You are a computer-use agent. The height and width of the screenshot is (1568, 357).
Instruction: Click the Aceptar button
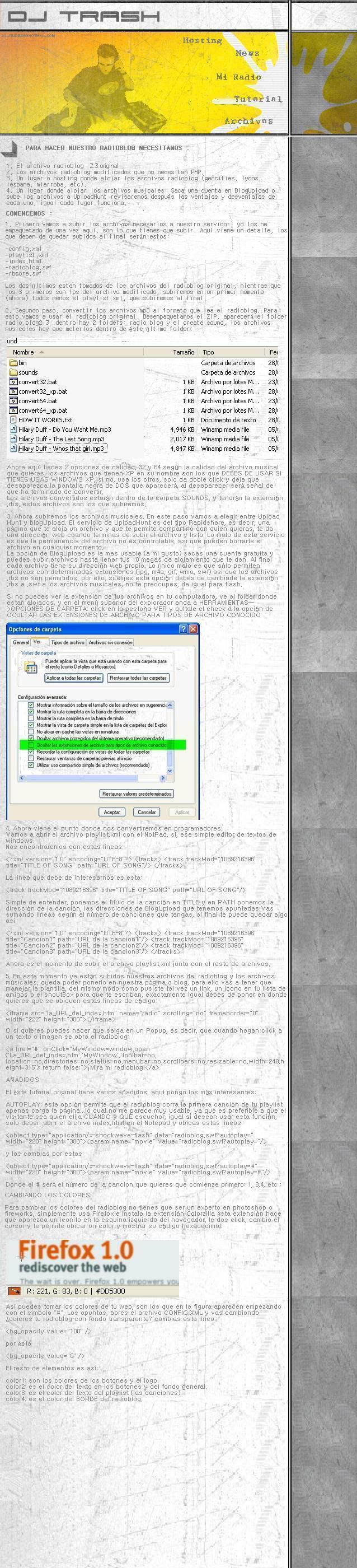[112, 813]
